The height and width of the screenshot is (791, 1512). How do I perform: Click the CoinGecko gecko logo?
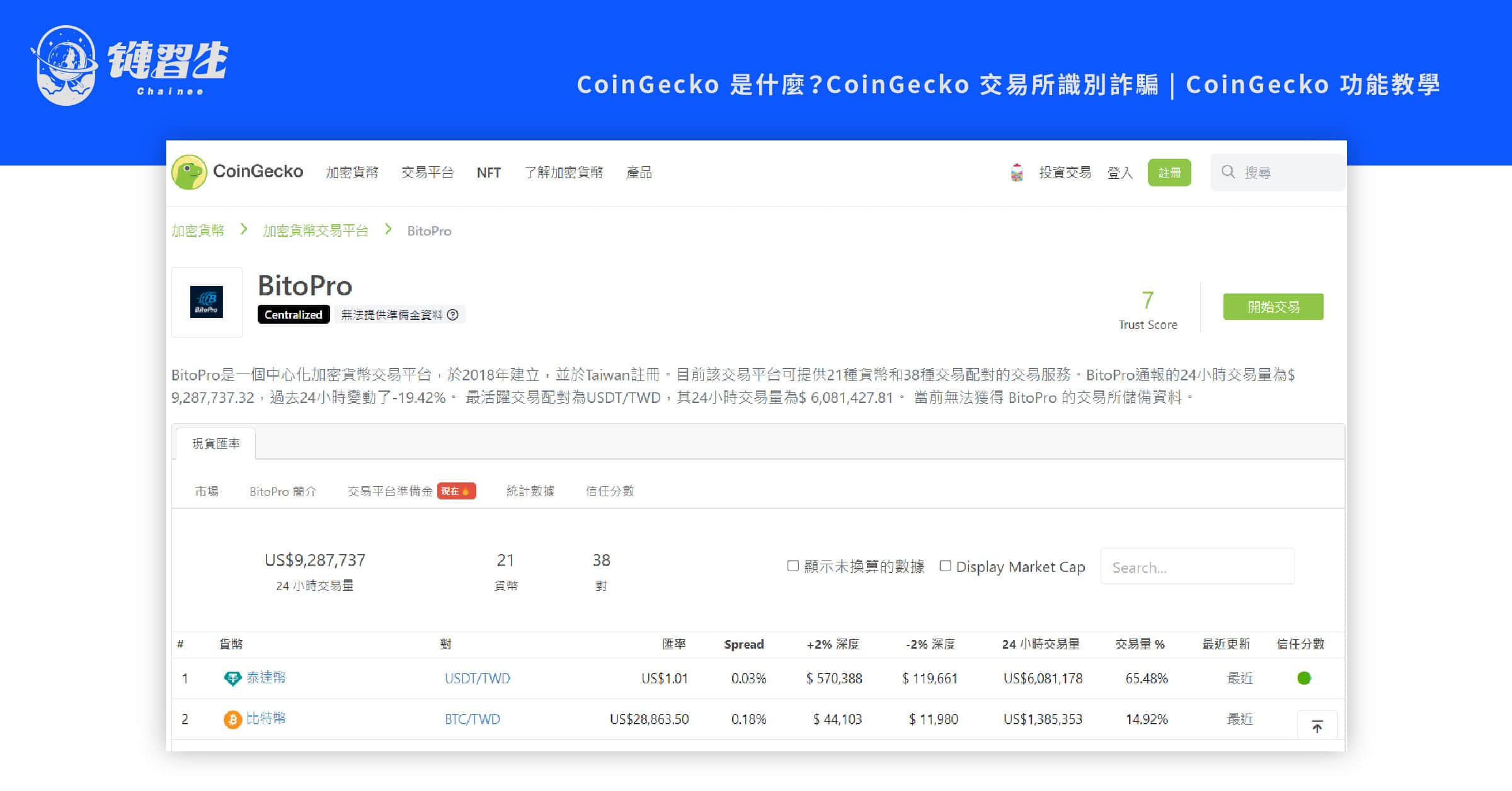pos(189,172)
